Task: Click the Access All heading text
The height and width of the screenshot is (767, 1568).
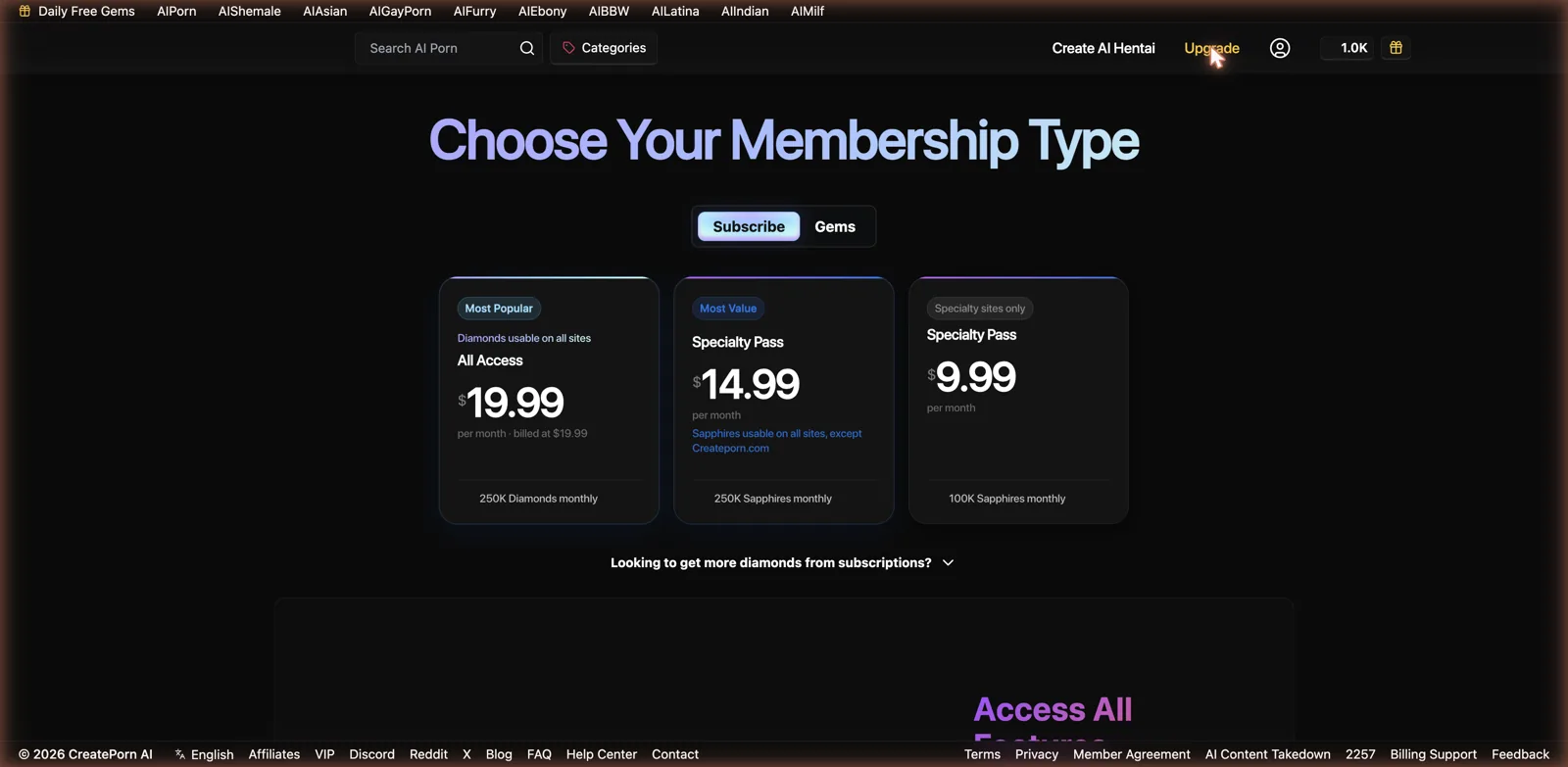Action: click(x=1053, y=709)
